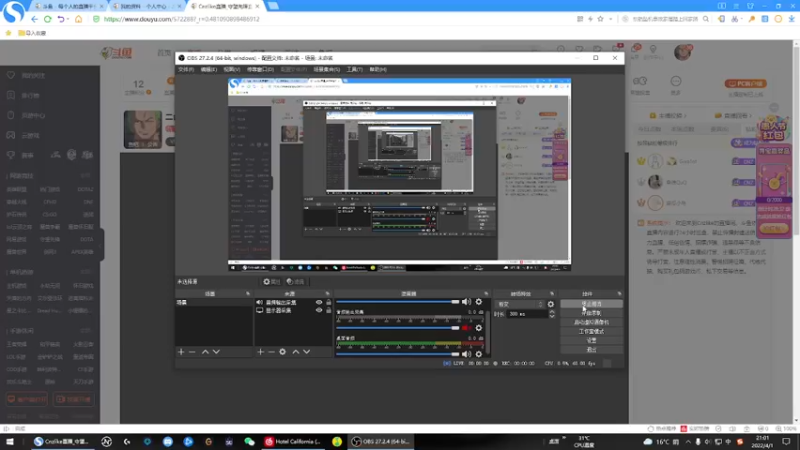The image size is (800, 450).
Task: Move the scene up in the list
Action: coord(205,352)
